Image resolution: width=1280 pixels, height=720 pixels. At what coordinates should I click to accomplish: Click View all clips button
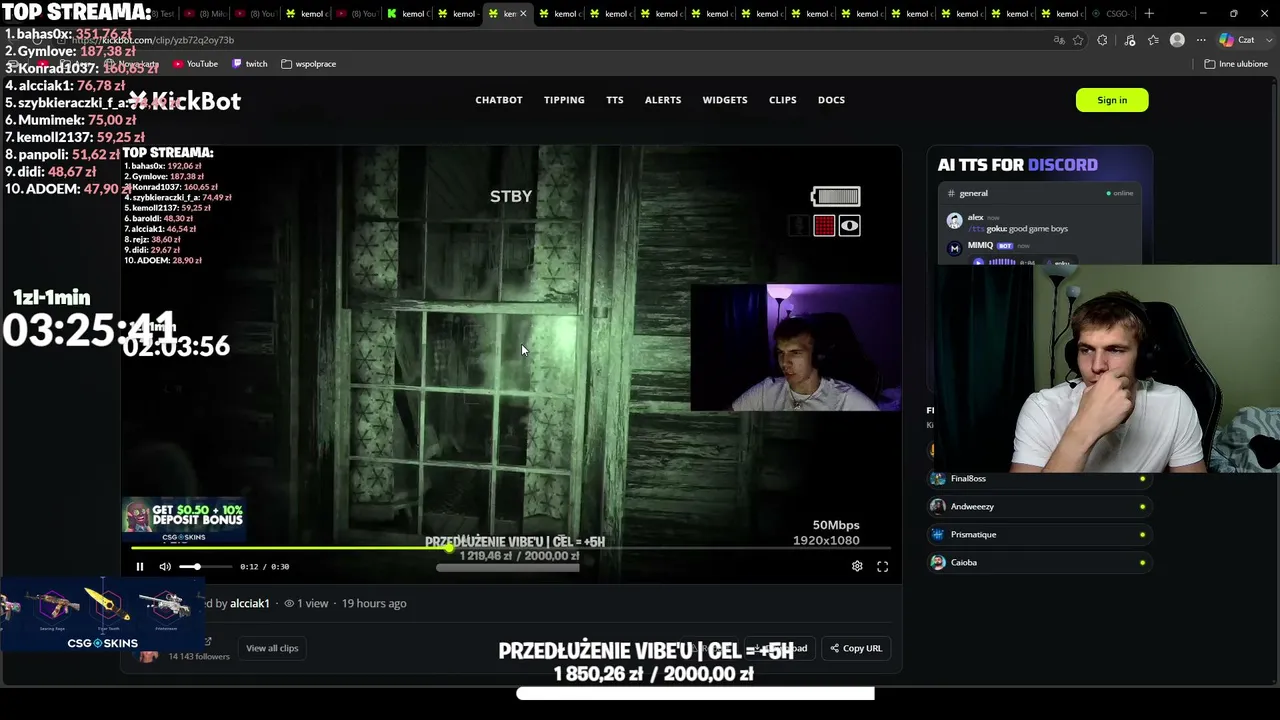click(272, 648)
